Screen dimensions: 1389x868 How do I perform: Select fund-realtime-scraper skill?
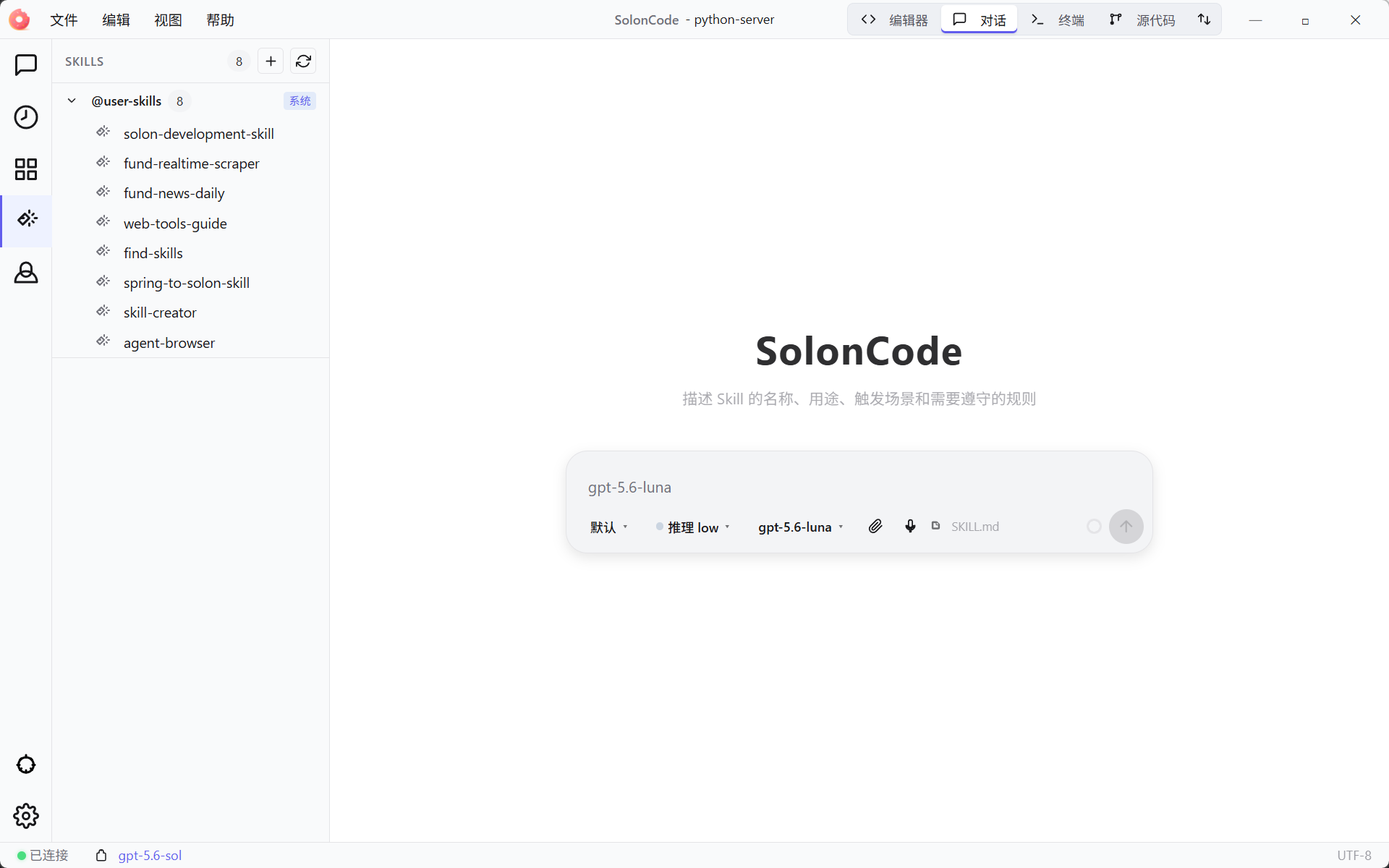[x=191, y=163]
